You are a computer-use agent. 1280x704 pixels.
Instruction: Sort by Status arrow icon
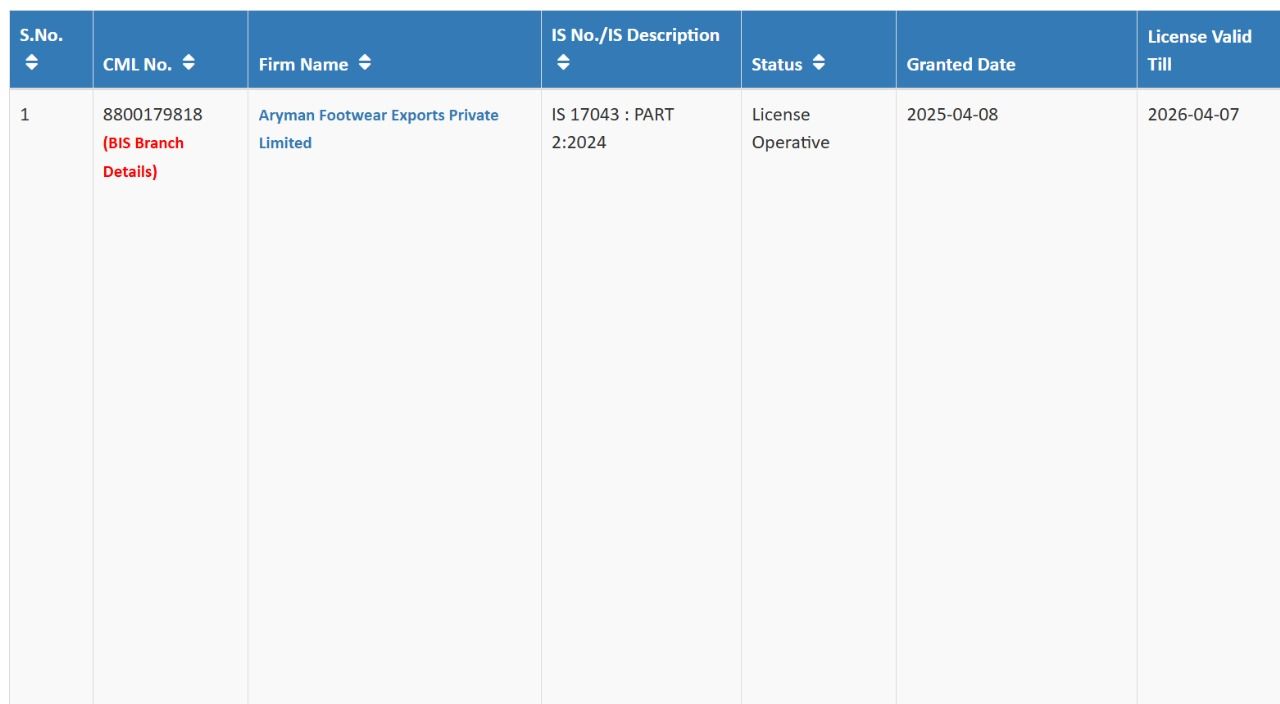(x=819, y=63)
